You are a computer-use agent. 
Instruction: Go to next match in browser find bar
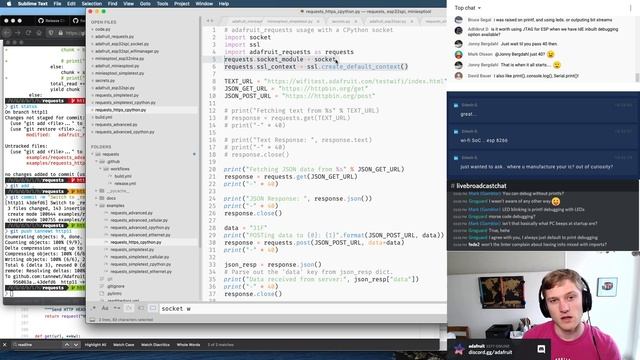(x=76, y=345)
